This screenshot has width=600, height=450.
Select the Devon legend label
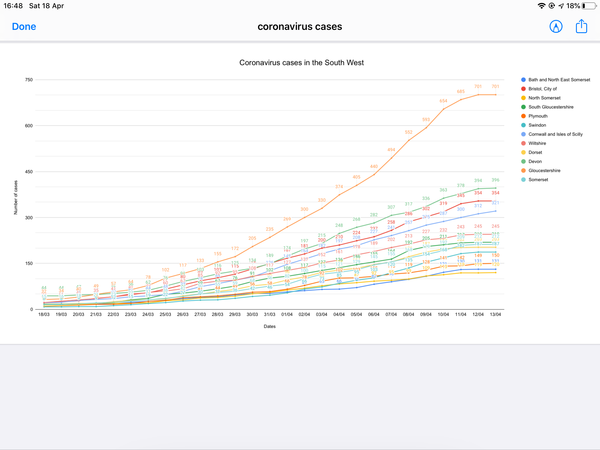[535, 161]
